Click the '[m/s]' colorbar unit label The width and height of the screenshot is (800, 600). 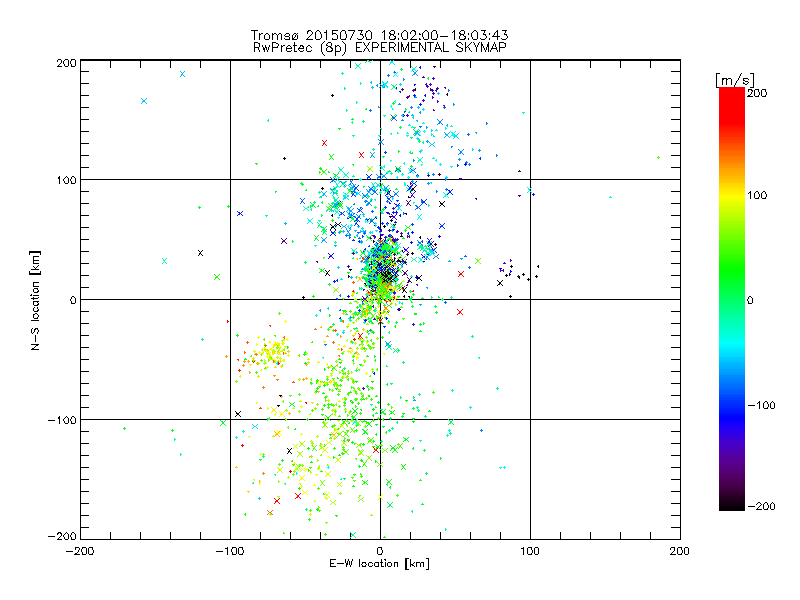pos(735,80)
